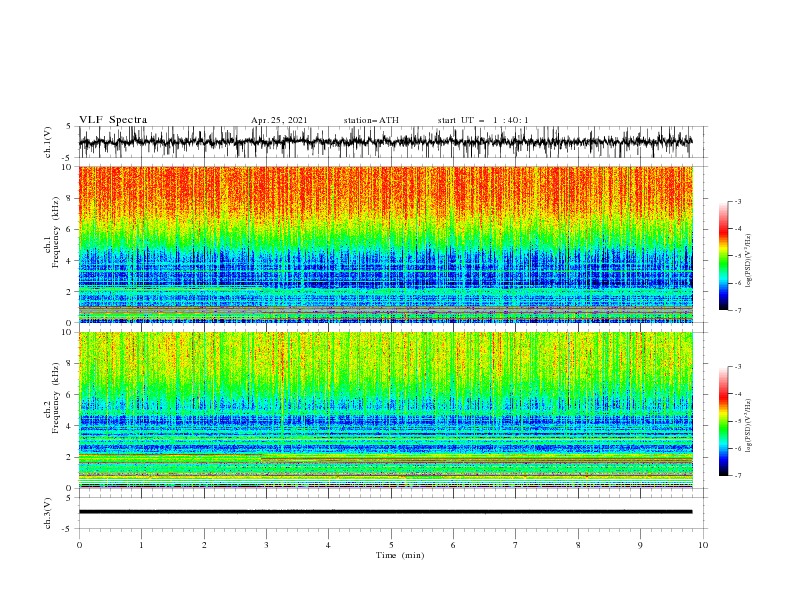Click the "Time (min)" axis label
This screenshot has height=612, width=792.
click(400, 555)
